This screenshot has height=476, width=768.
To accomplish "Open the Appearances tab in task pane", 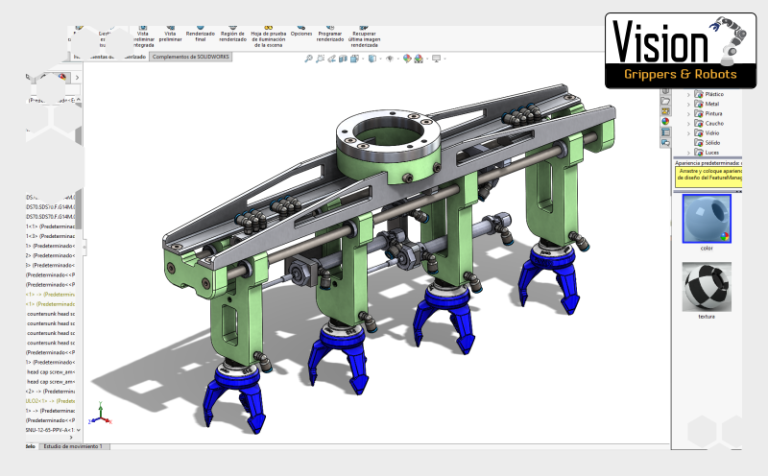I will coord(665,121).
